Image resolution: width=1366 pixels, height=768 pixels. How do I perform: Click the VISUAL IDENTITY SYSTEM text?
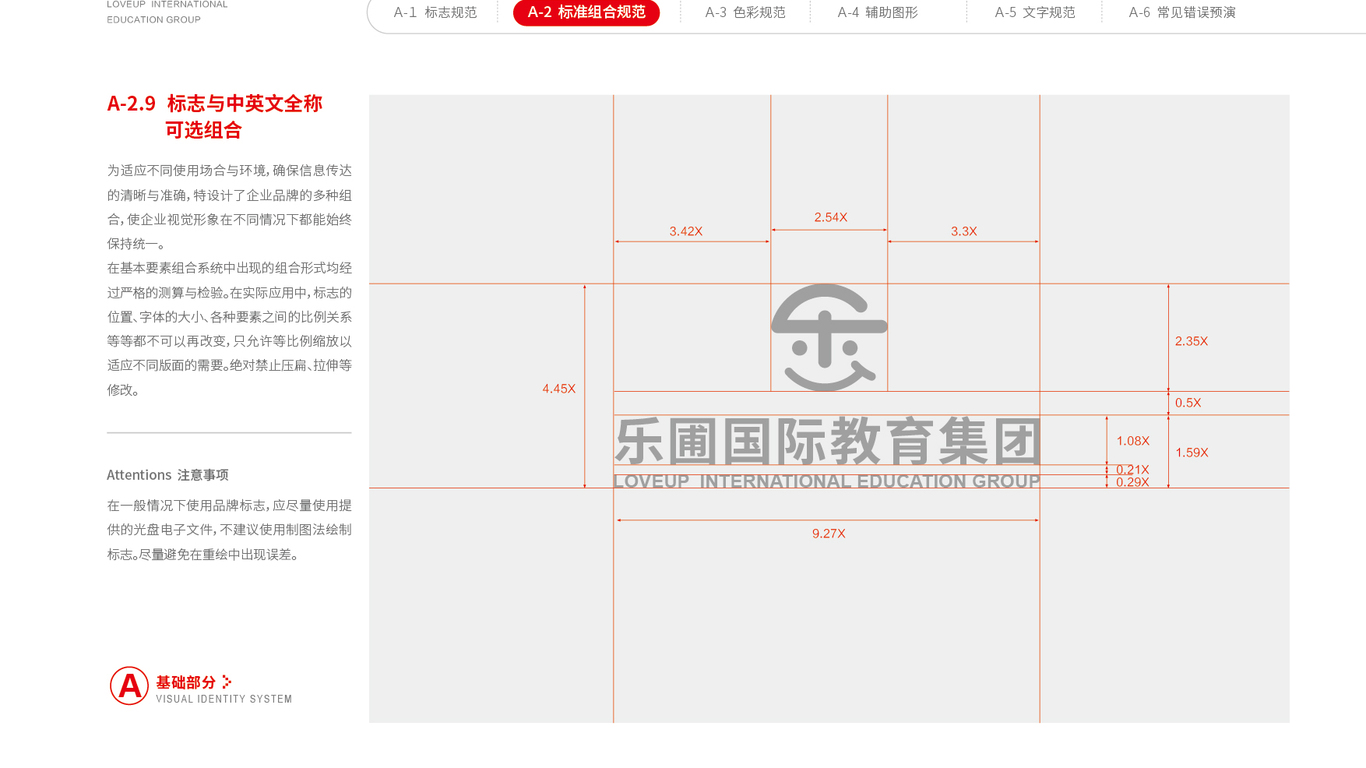pyautogui.click(x=224, y=699)
